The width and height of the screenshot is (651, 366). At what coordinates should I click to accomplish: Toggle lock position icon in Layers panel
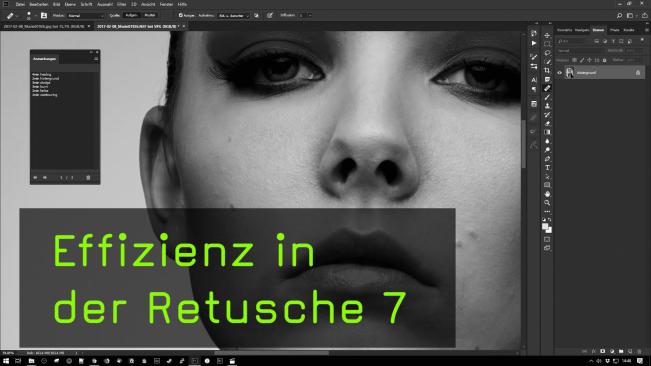[x=589, y=60]
